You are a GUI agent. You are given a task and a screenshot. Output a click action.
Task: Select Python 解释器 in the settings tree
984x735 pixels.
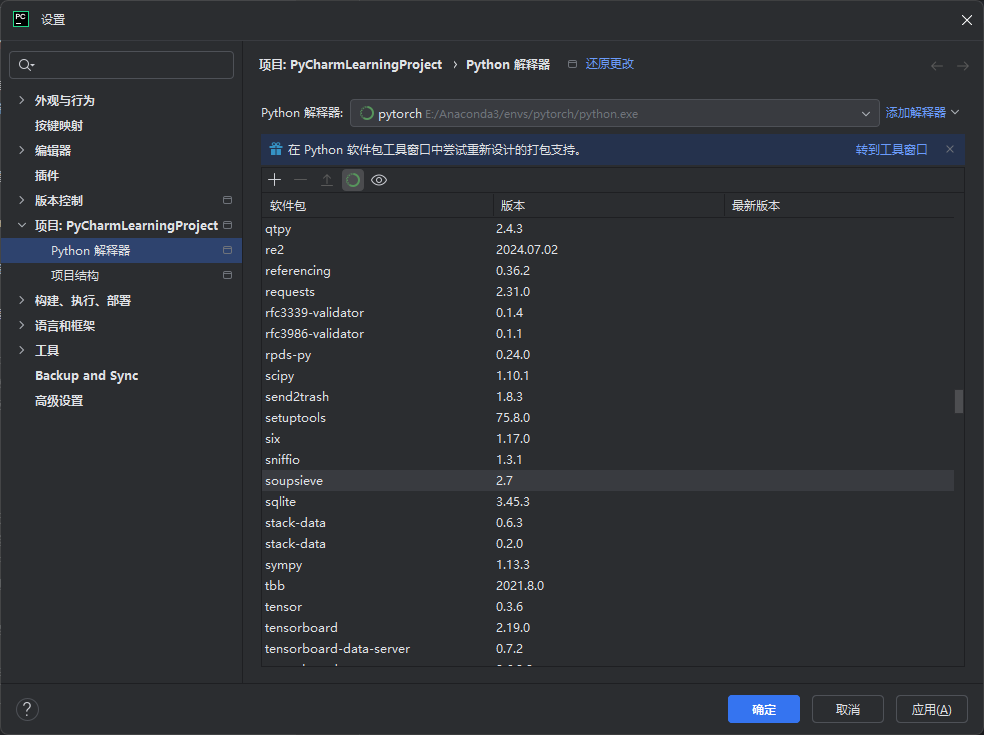[x=121, y=250]
